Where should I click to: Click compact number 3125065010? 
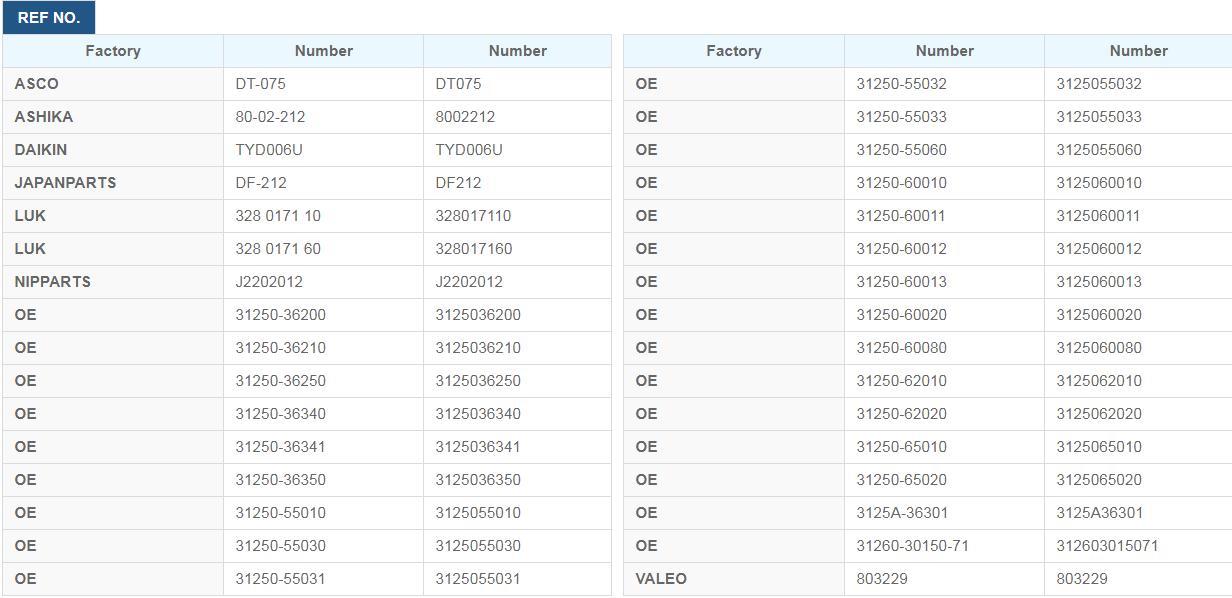[x=1099, y=447]
